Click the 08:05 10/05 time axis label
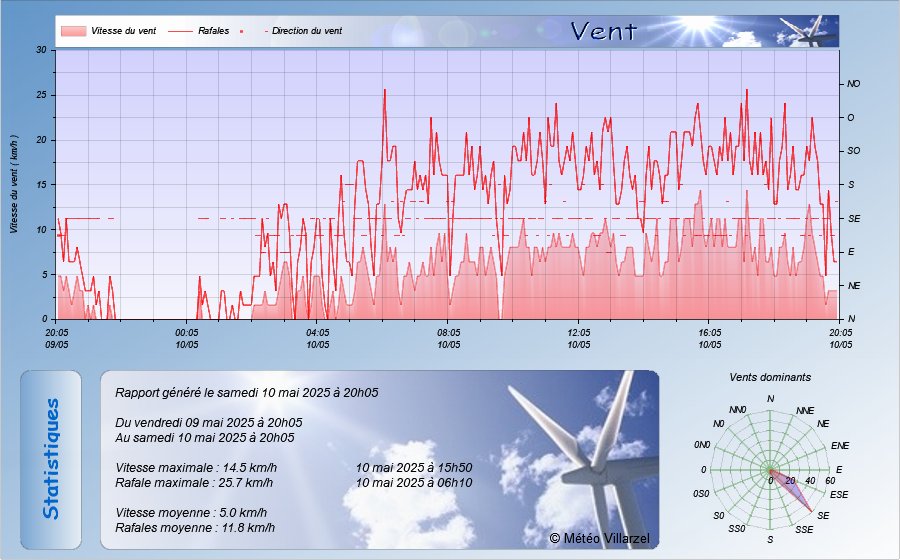This screenshot has width=900, height=560. (448, 339)
